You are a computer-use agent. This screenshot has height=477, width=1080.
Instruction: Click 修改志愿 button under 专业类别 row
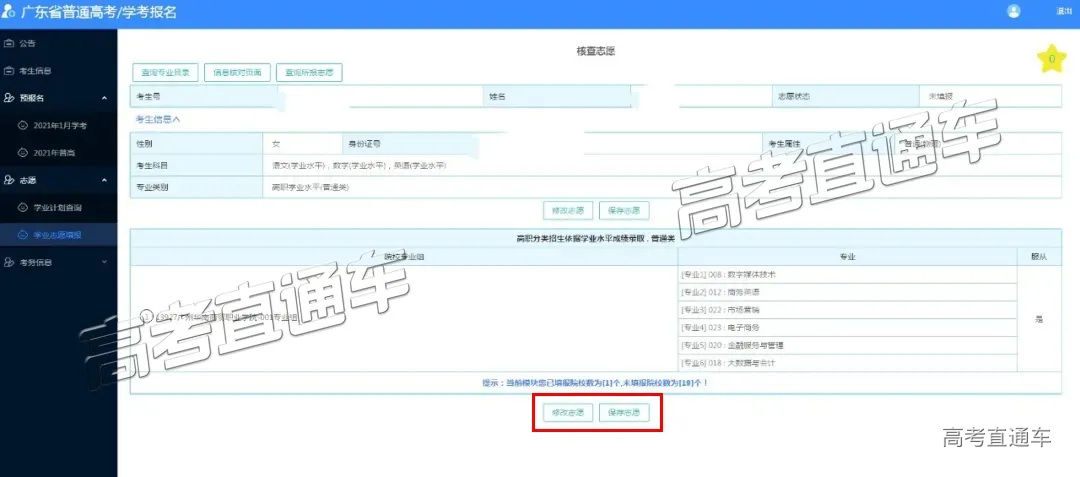568,211
